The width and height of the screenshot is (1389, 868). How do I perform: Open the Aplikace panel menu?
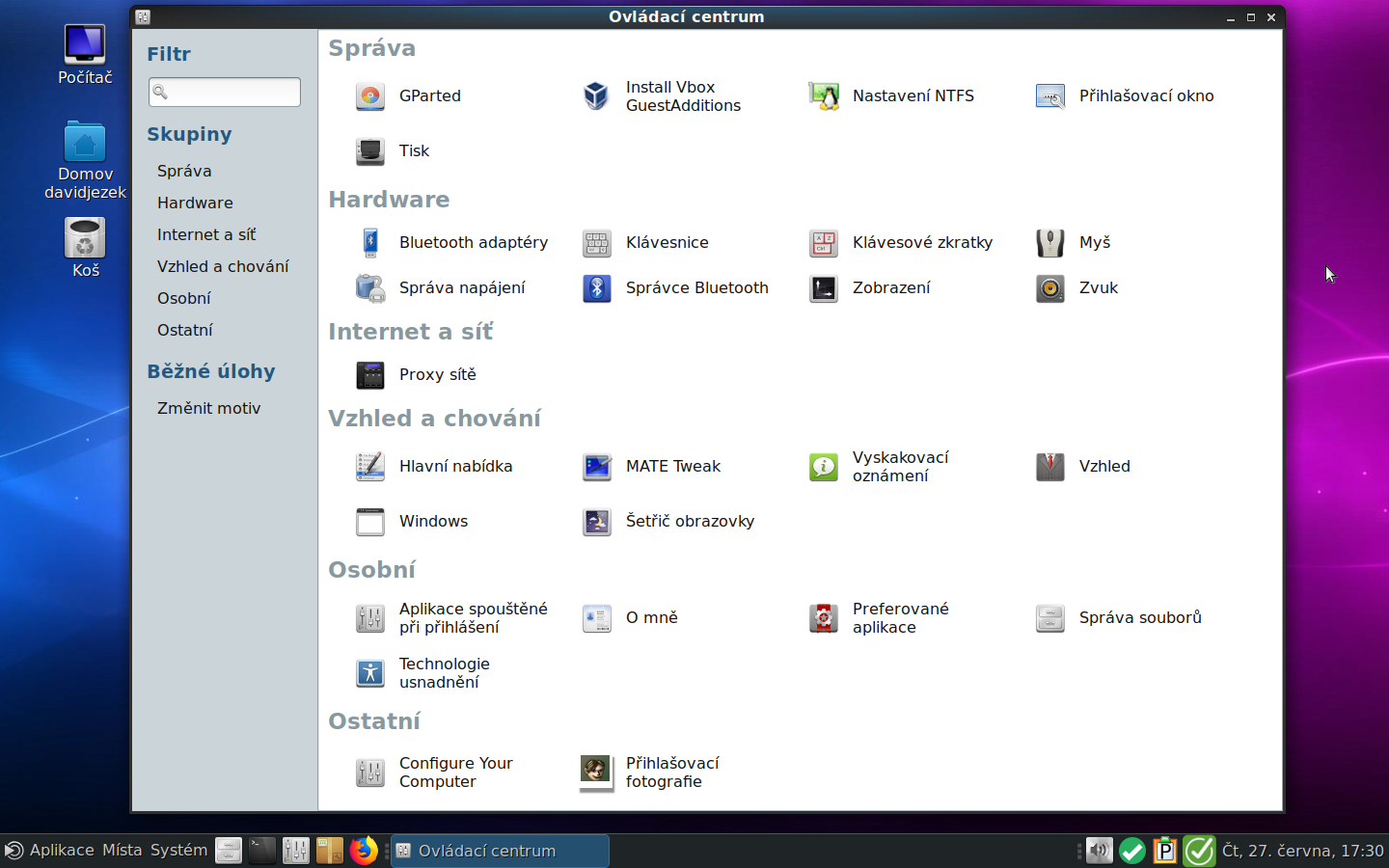50,851
